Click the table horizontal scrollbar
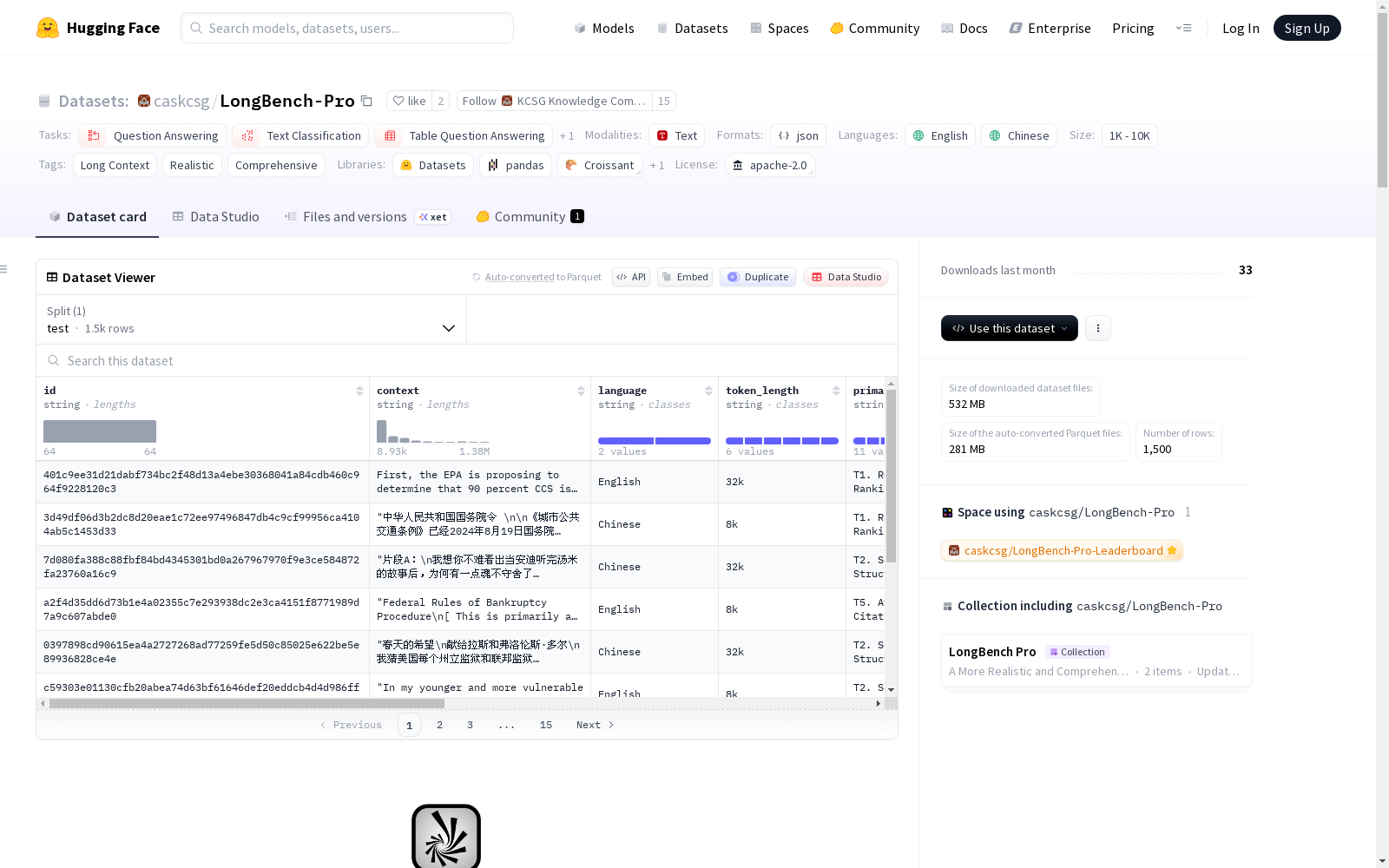The width and height of the screenshot is (1389, 868). [247, 703]
